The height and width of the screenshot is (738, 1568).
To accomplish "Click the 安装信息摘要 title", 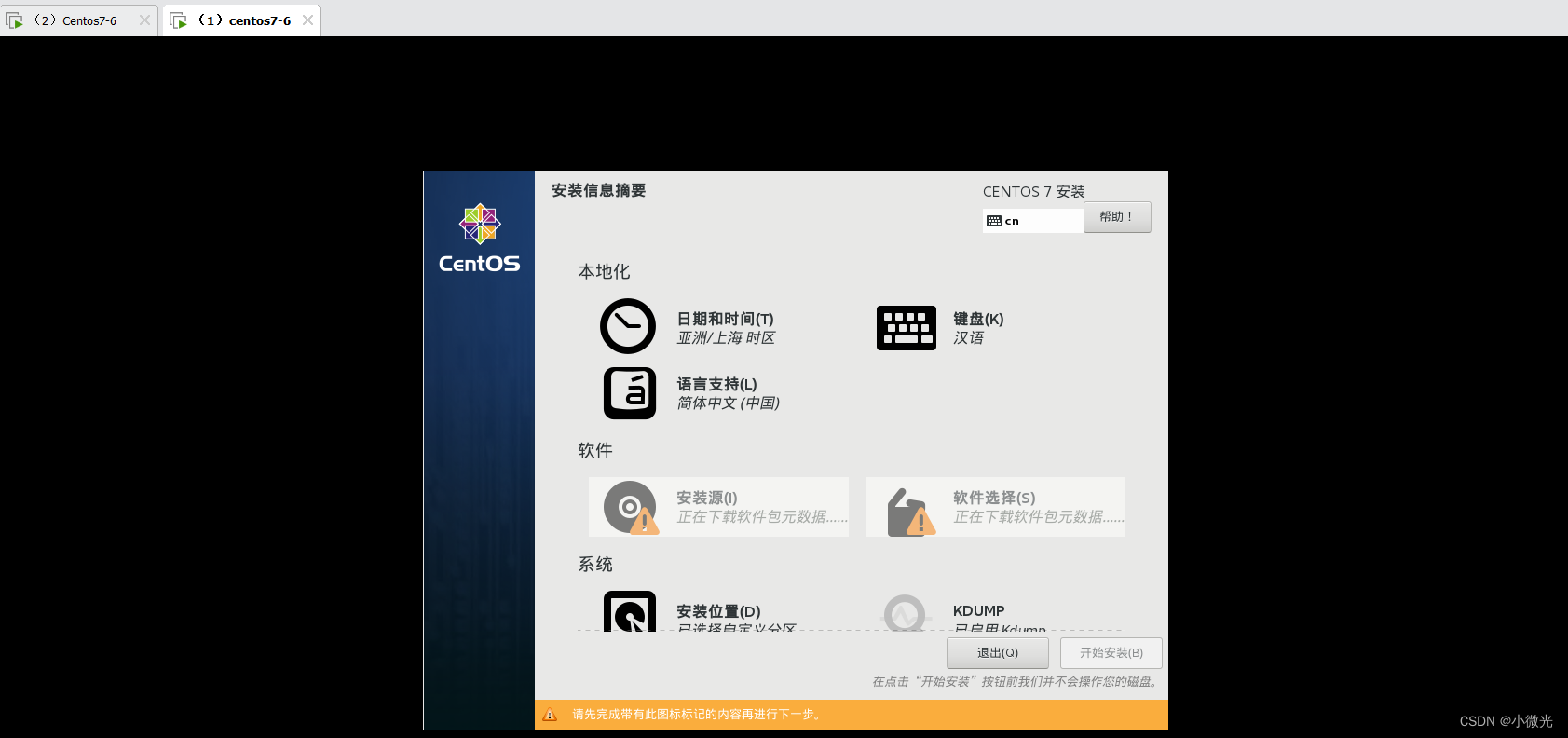I will 599,190.
